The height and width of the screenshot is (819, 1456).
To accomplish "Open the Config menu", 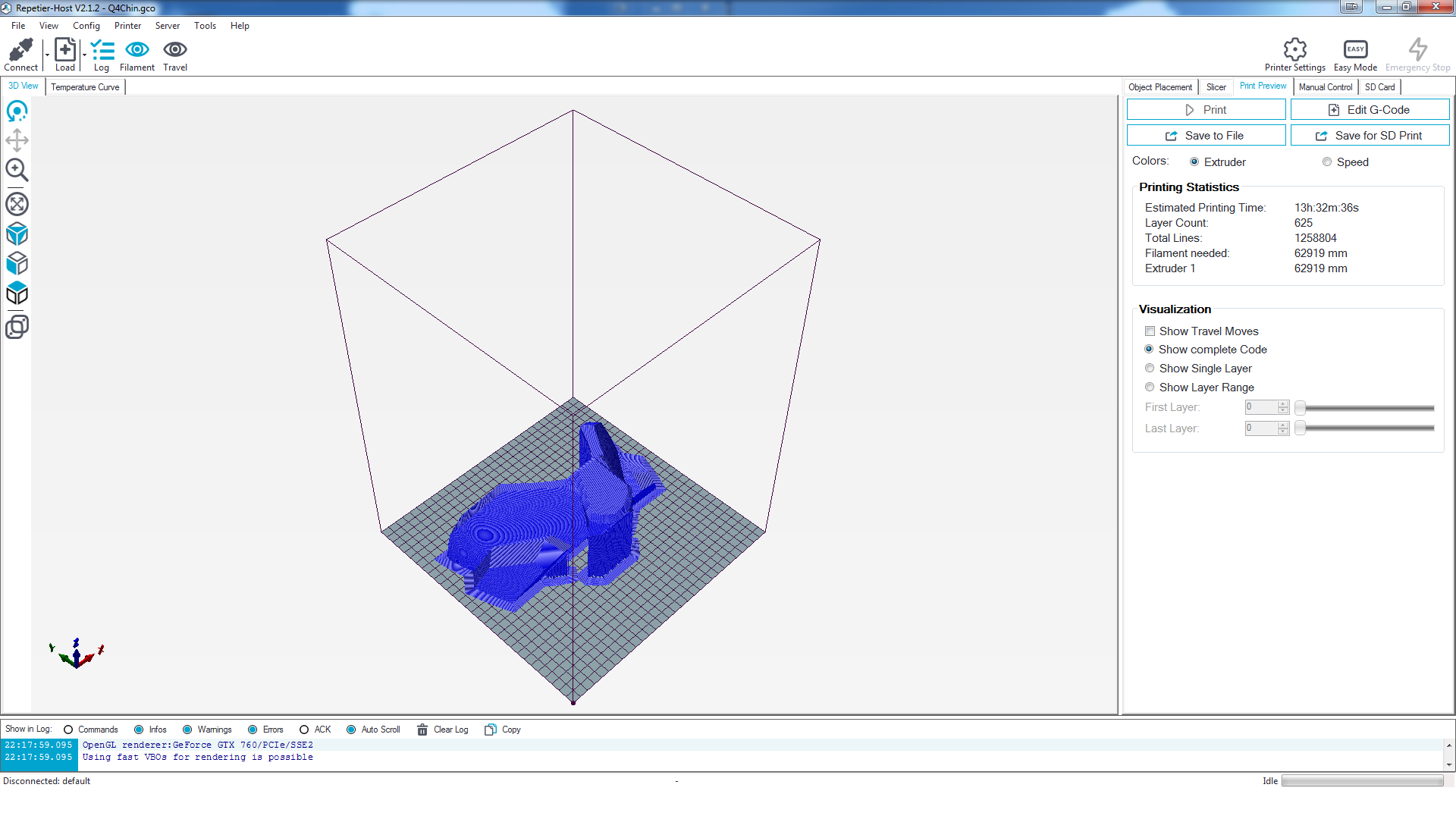I will [x=86, y=26].
